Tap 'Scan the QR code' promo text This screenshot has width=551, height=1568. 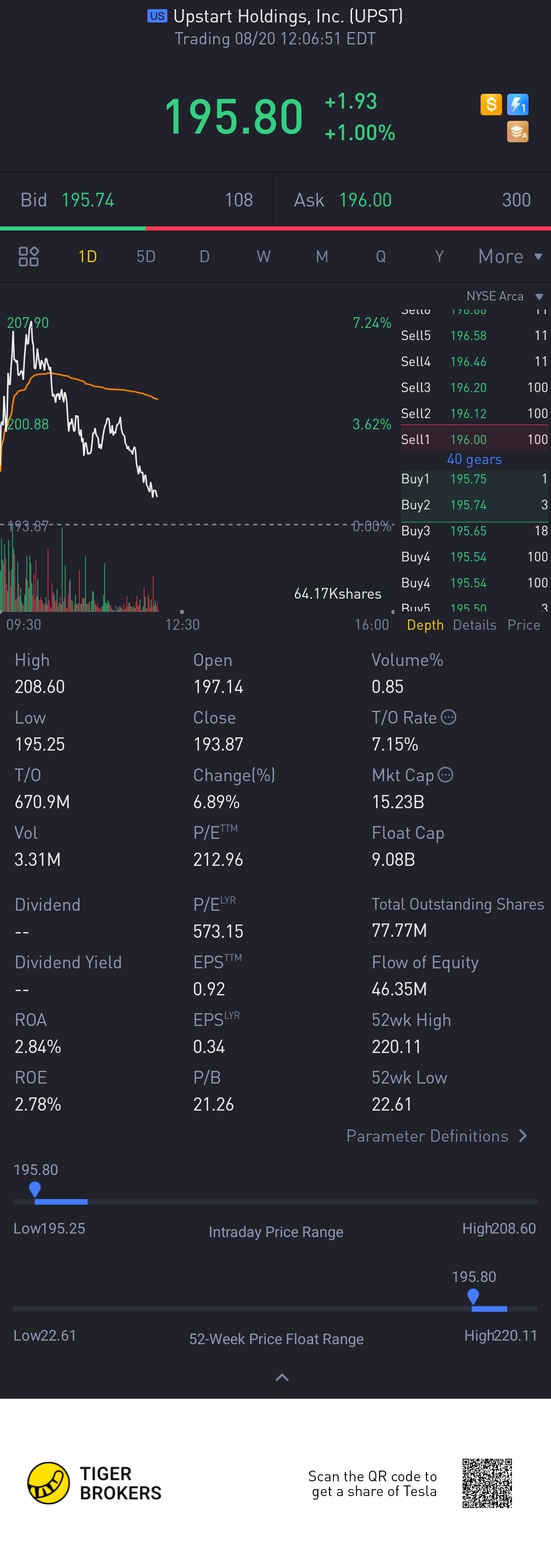pyautogui.click(x=372, y=1483)
